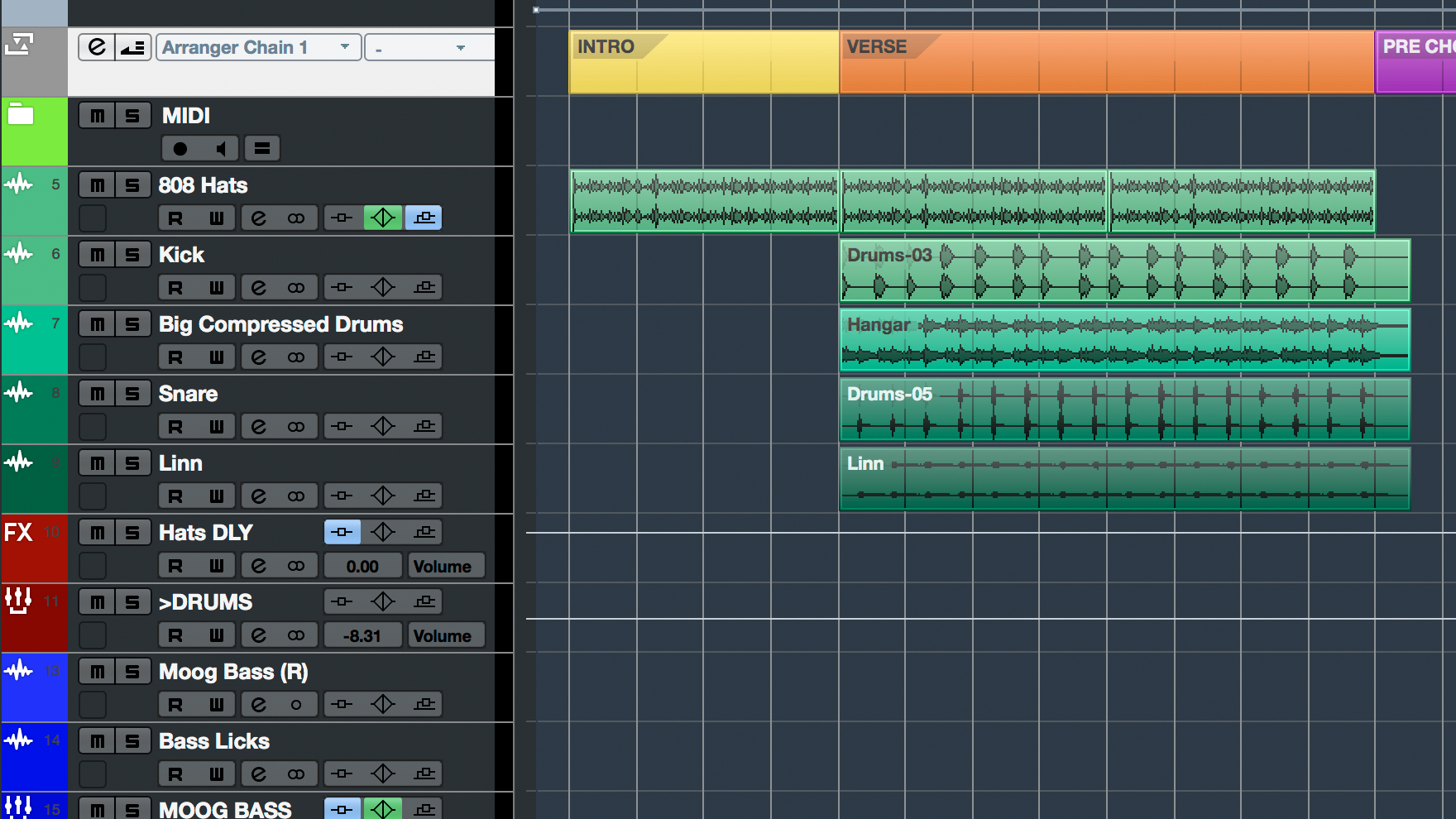Screen dimensions: 1456x819
Task: Open the Arranger Chain 1 dropdown
Action: pyautogui.click(x=258, y=47)
